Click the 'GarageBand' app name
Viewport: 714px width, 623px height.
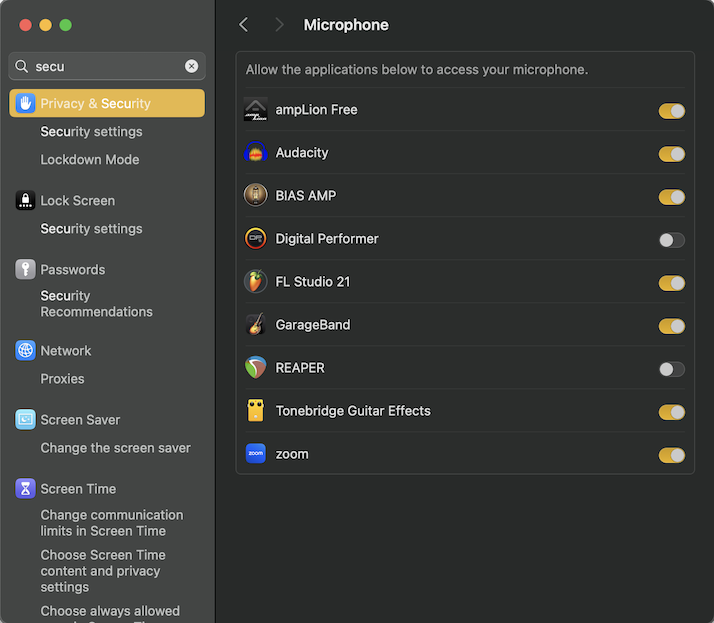(313, 325)
